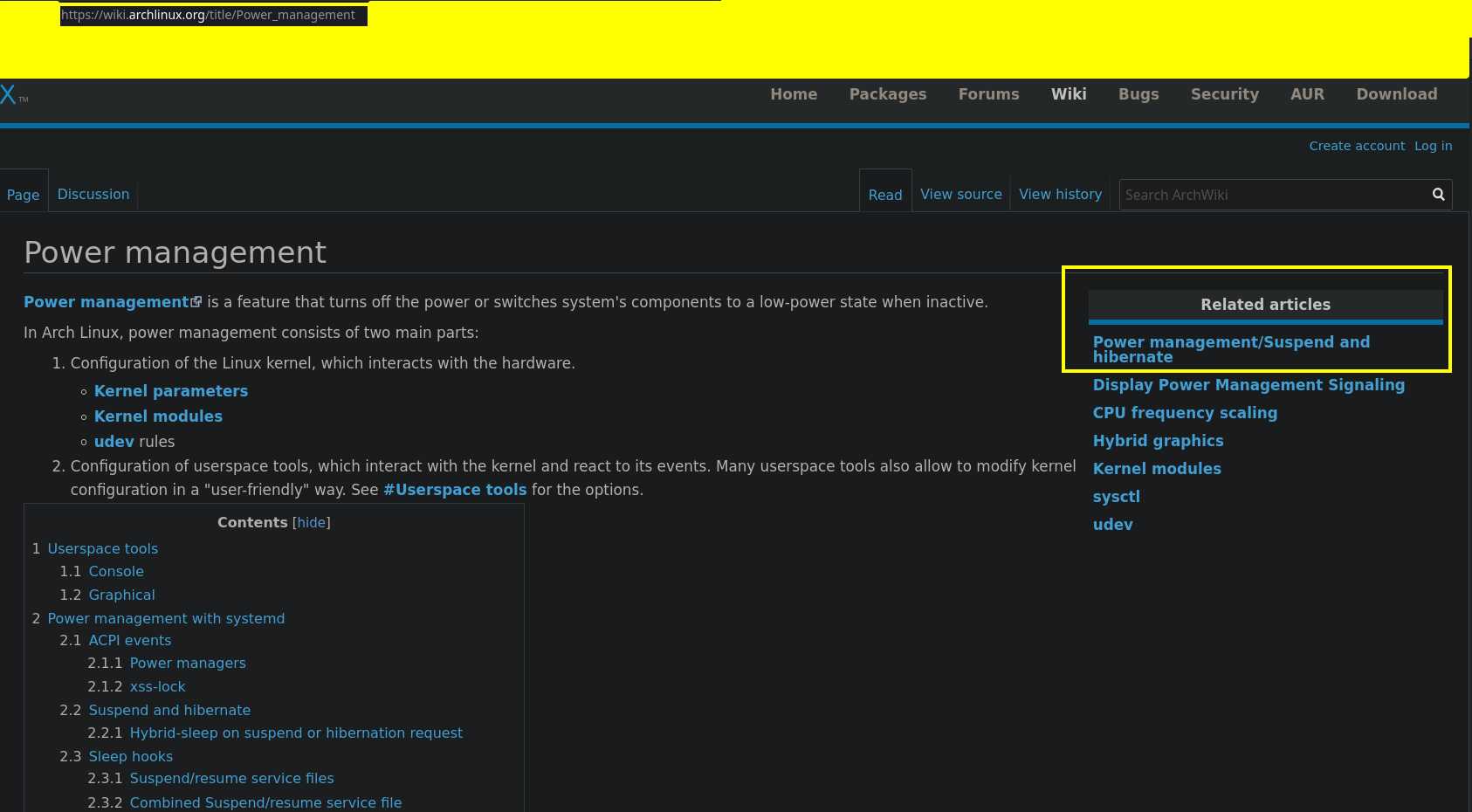
Task: Go to contents entry Power managers
Action: tap(188, 663)
